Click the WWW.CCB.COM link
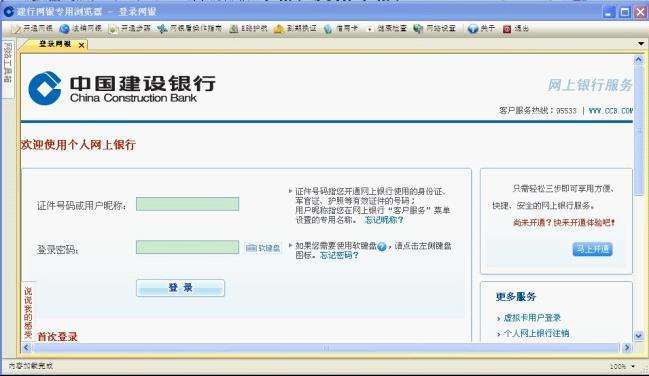649x376 pixels. click(x=611, y=111)
